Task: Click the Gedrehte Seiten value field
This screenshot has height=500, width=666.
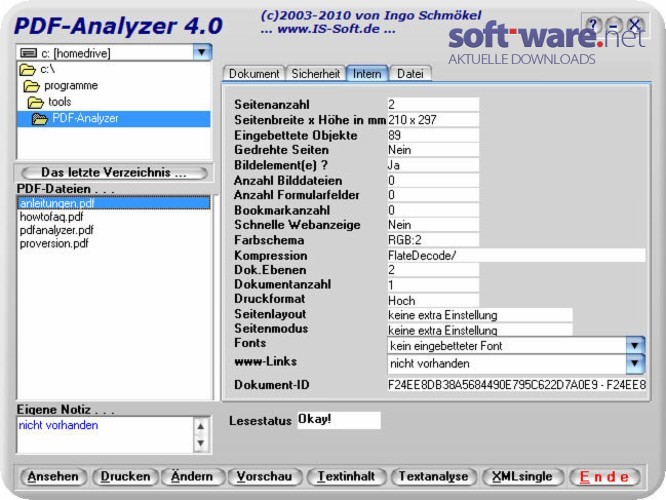Action: (x=433, y=150)
